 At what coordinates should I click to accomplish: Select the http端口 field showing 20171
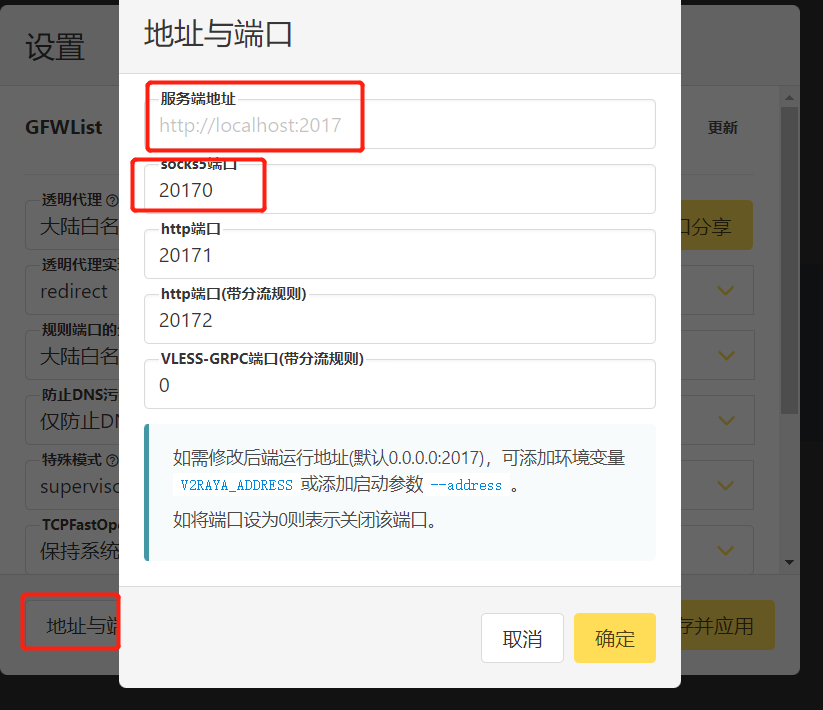pos(400,255)
